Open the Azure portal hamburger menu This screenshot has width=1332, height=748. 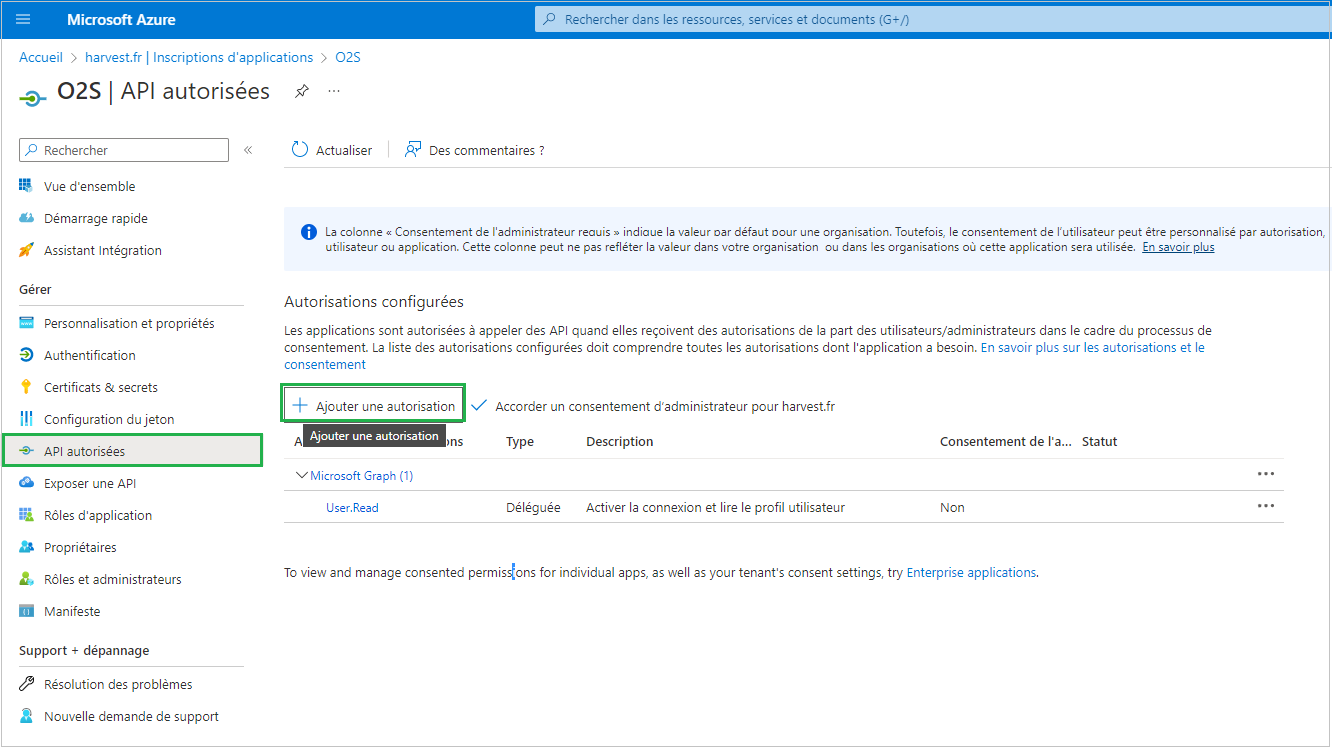(24, 19)
